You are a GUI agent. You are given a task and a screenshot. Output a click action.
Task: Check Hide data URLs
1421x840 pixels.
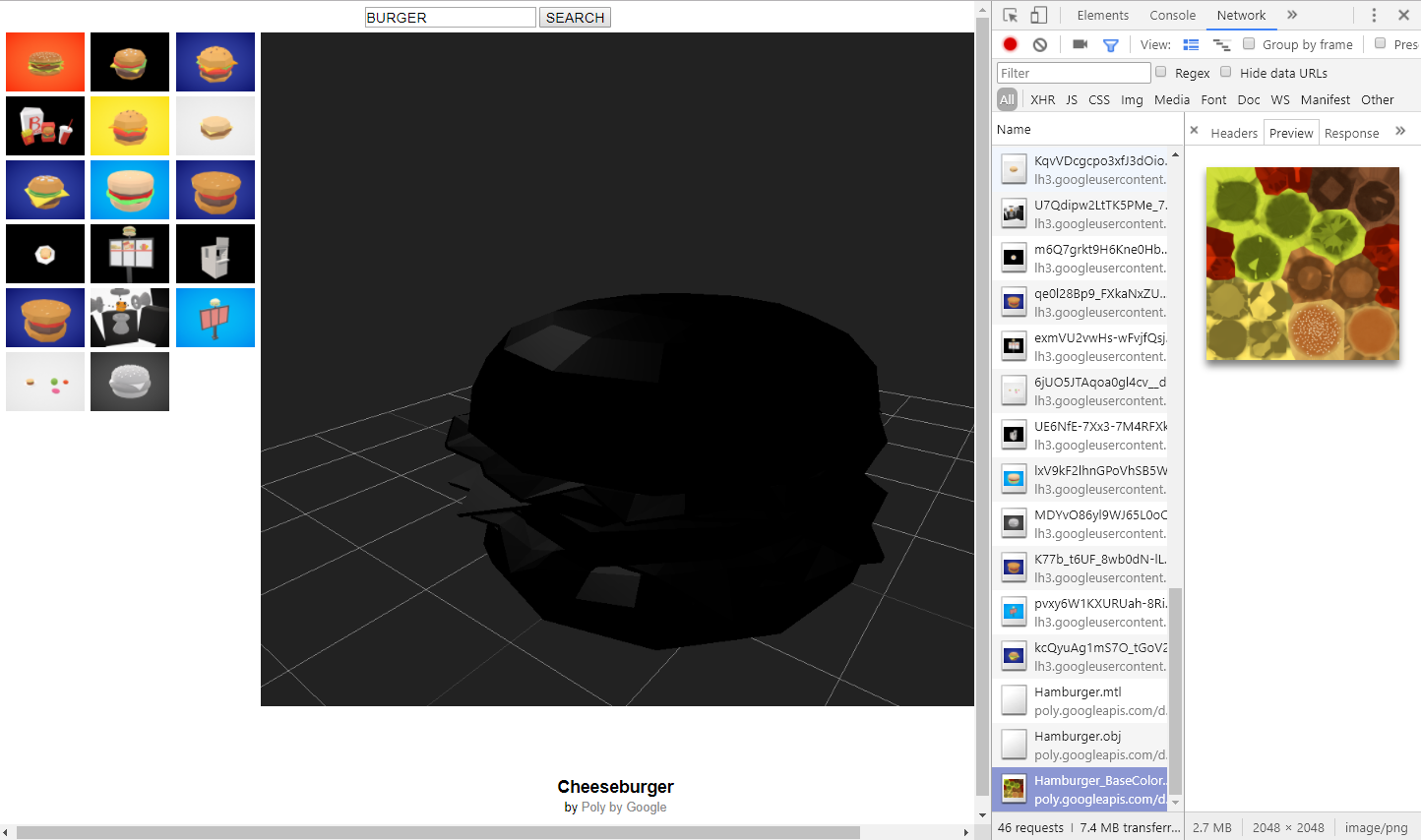[1226, 72]
